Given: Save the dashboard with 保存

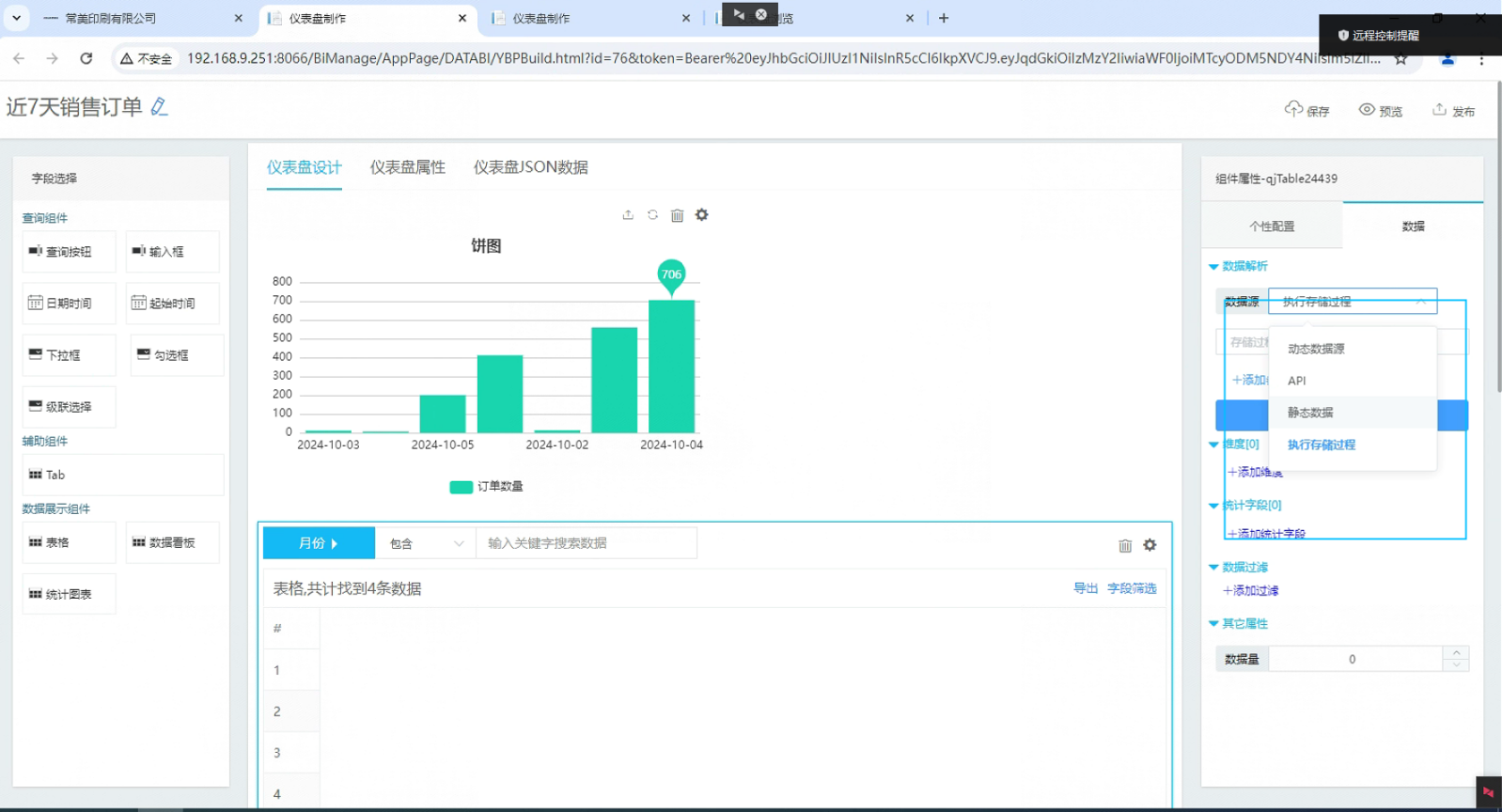Looking at the screenshot, I should 1306,110.
